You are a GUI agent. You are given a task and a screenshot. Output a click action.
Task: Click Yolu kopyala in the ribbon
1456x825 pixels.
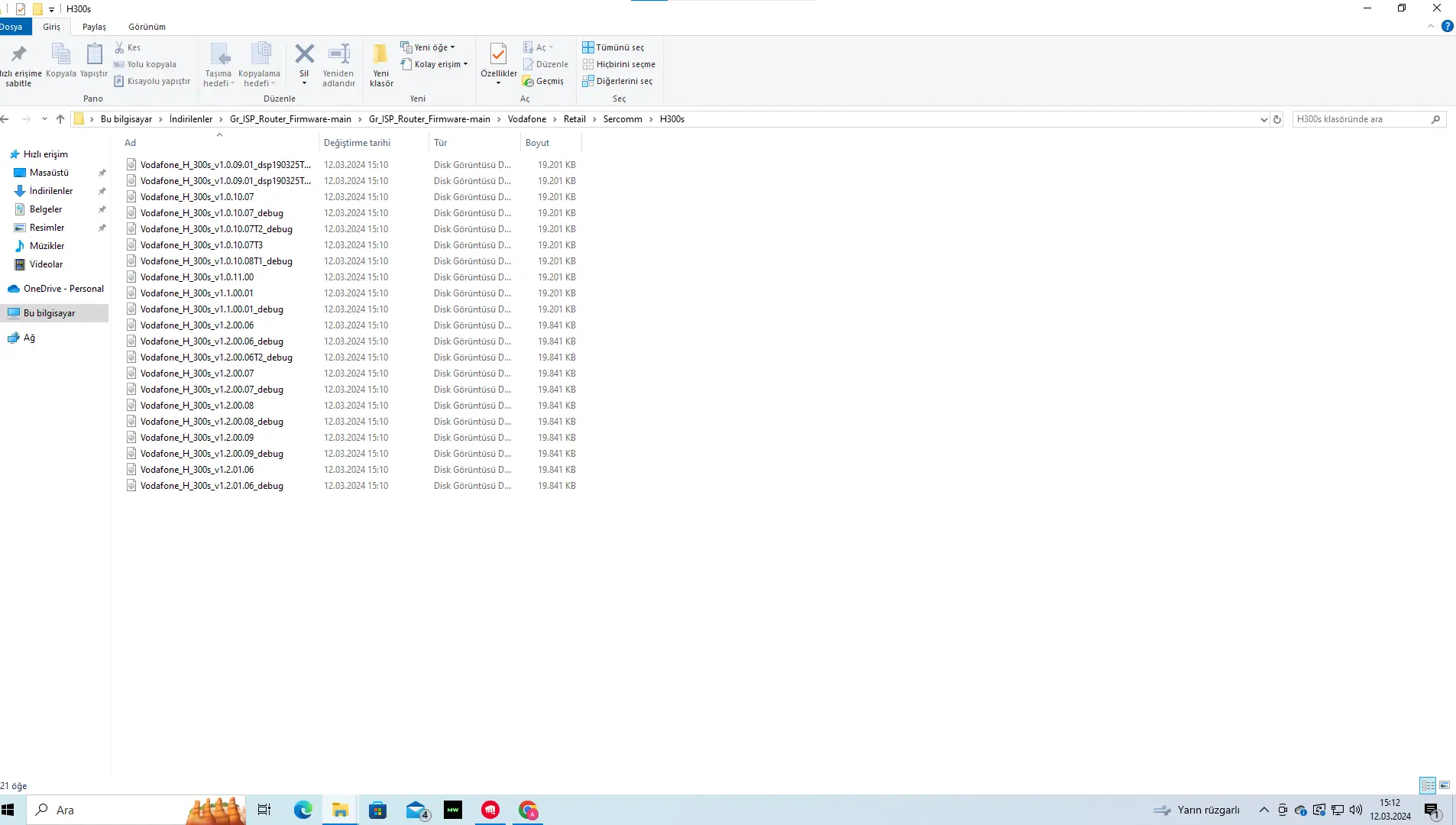point(144,64)
